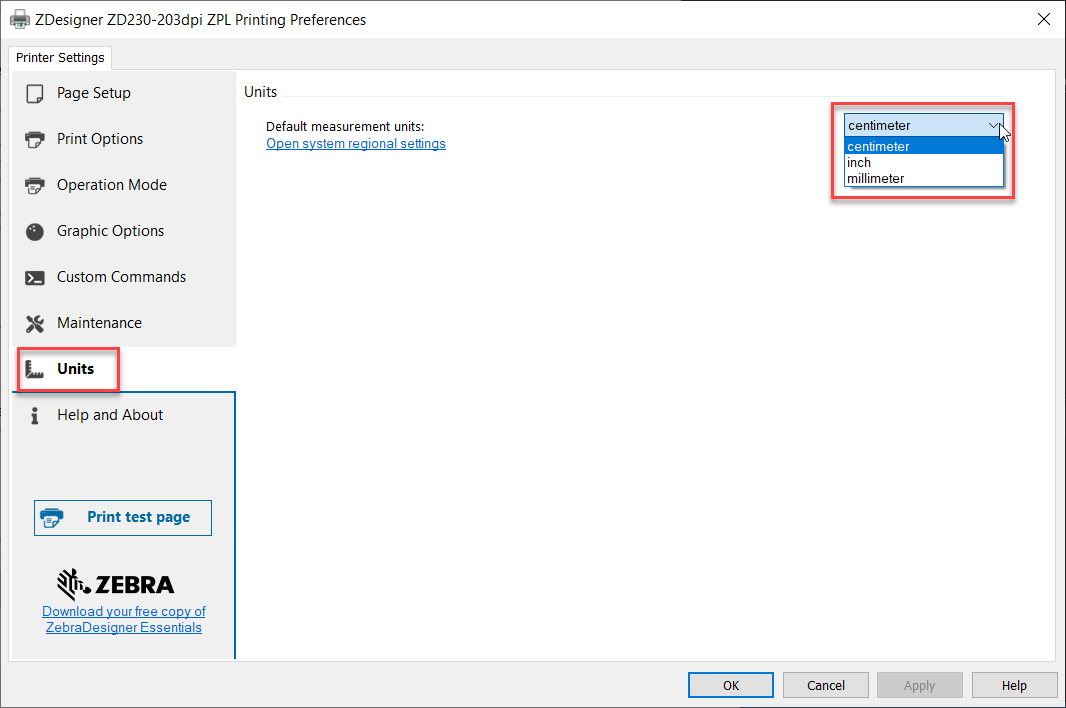Viewport: 1066px width, 708px height.
Task: Click the Zebra logo
Action: click(x=116, y=584)
